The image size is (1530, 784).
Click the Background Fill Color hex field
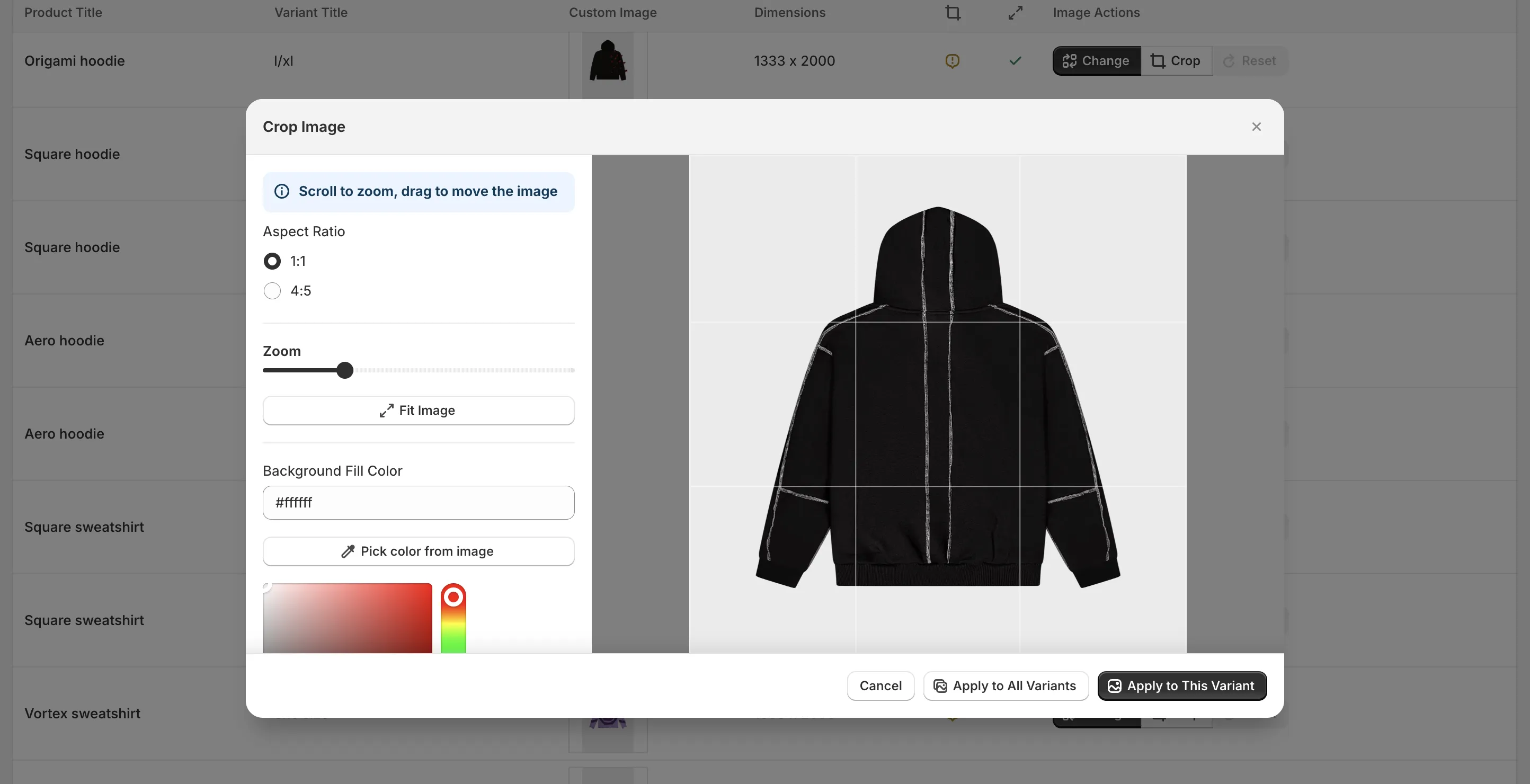[418, 503]
